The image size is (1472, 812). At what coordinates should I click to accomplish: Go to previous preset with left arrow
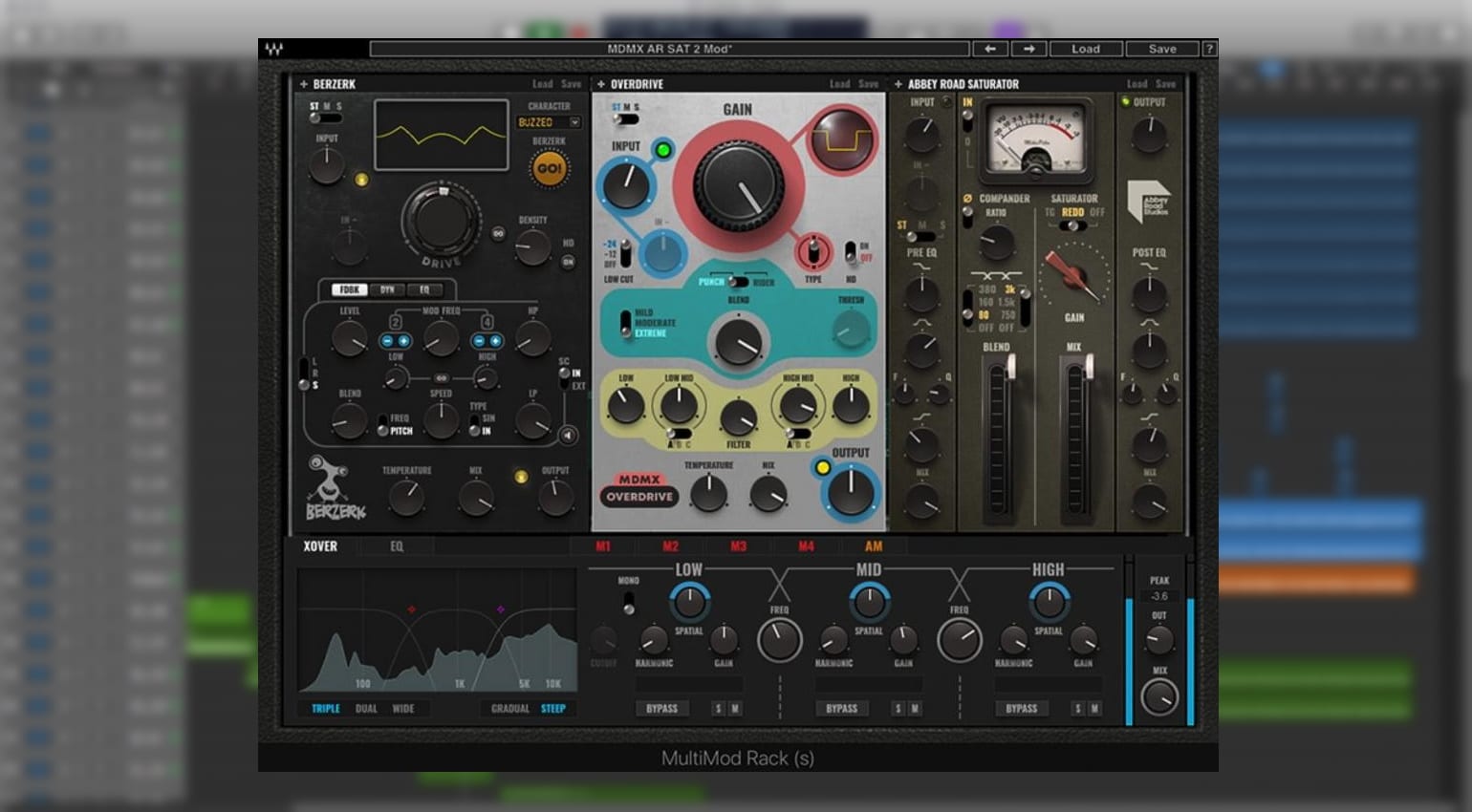(x=990, y=49)
